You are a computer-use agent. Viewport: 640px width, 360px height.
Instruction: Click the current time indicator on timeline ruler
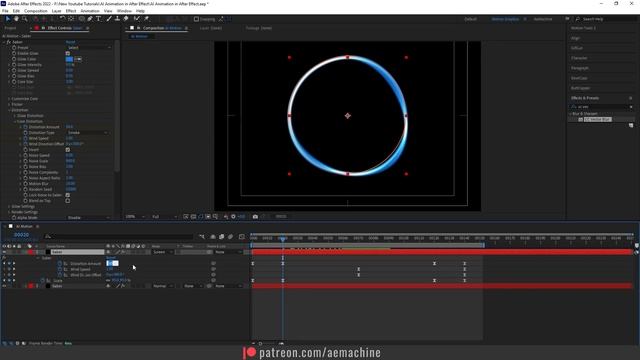[282, 238]
